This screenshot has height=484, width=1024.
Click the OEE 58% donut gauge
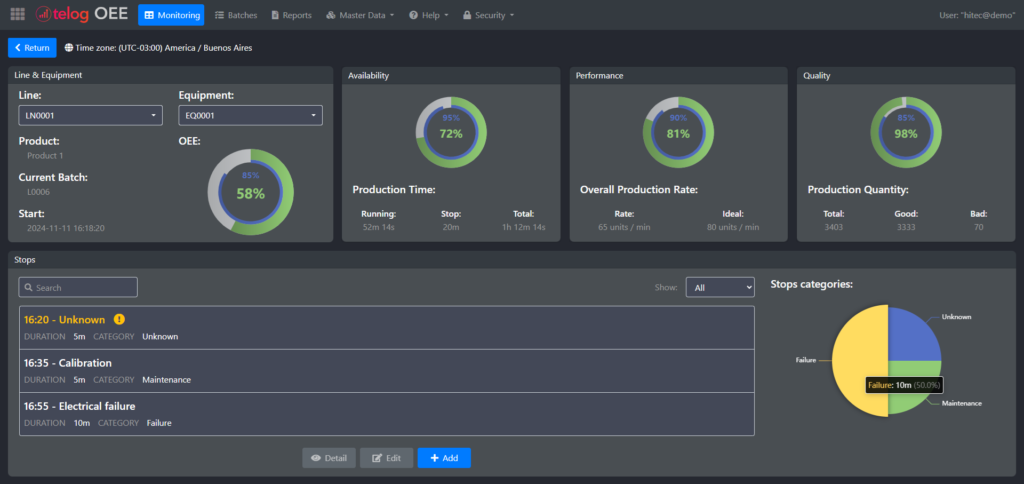250,192
